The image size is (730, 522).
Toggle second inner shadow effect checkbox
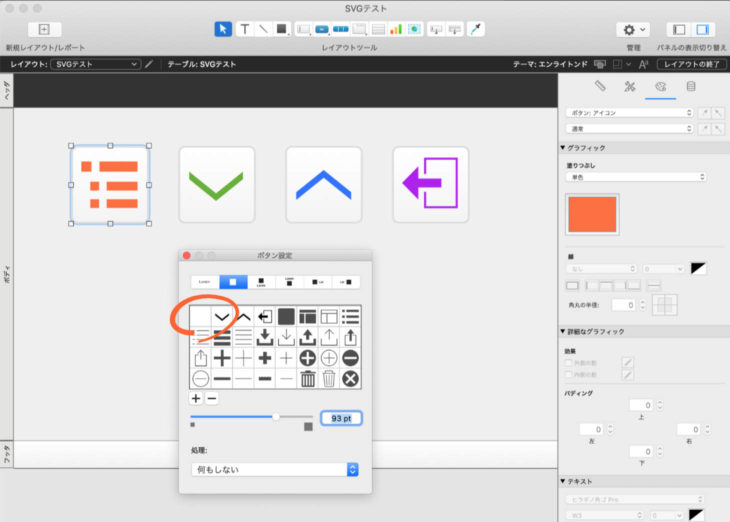pos(569,375)
